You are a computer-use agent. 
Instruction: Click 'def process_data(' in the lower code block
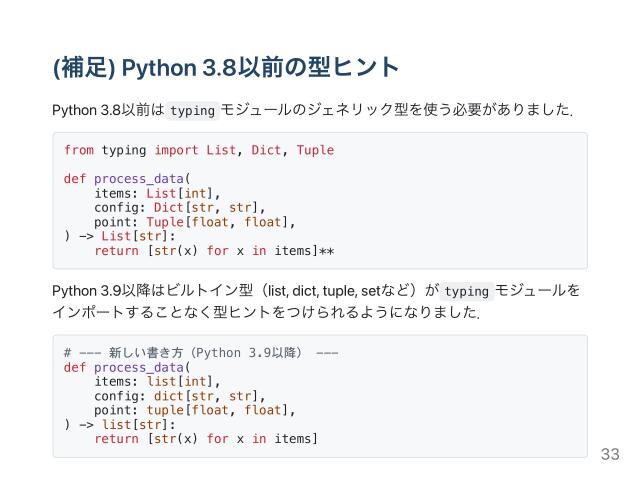coord(127,367)
